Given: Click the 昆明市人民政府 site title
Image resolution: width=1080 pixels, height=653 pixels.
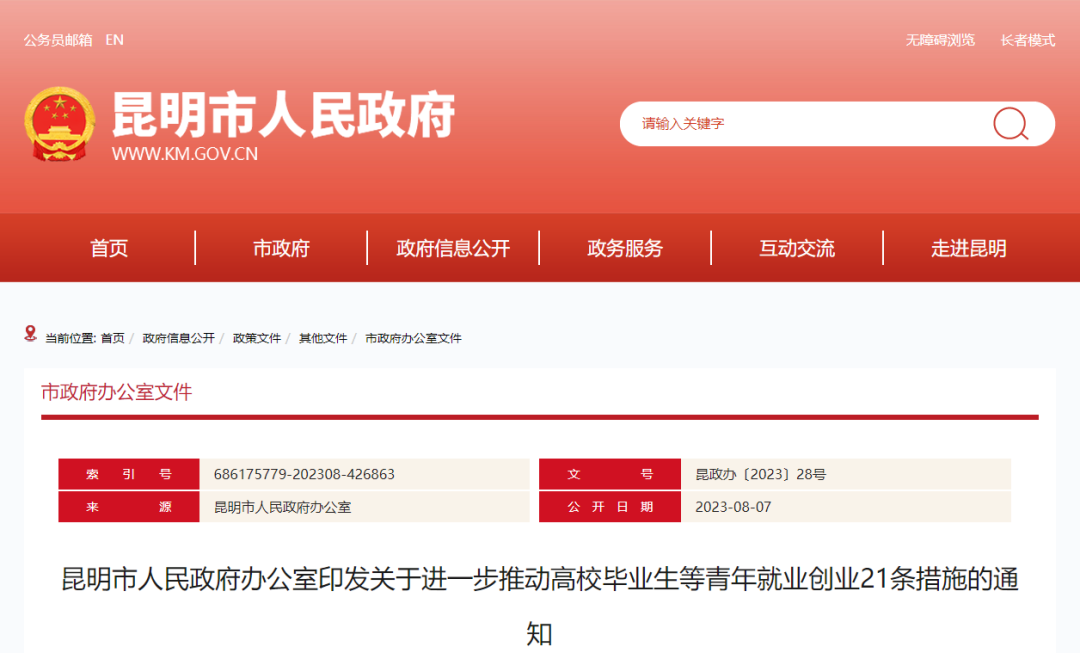Looking at the screenshot, I should coord(283,115).
